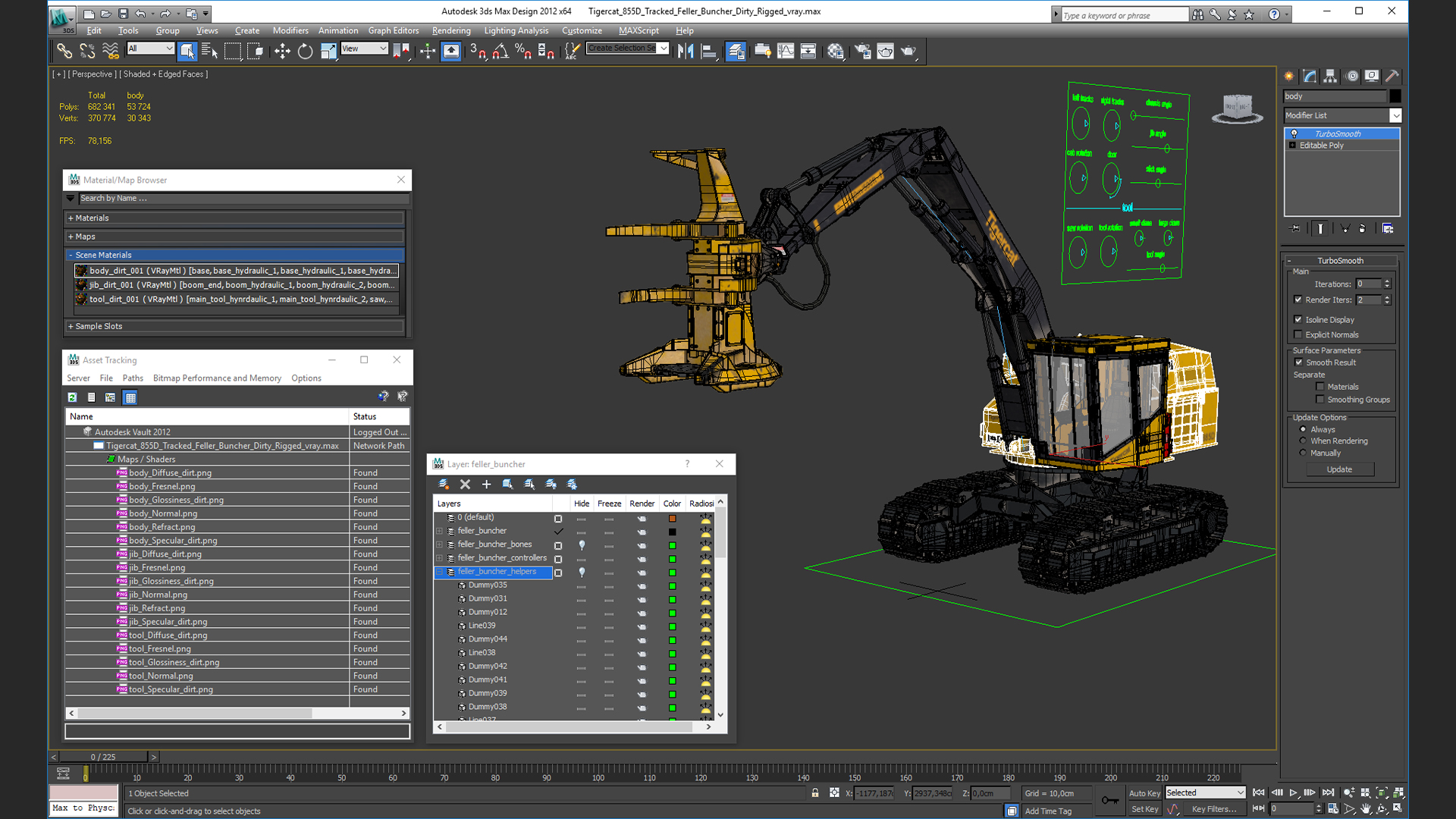Open the Hierarchy command panel tab
Viewport: 1456px width, 819px height.
tap(1330, 76)
